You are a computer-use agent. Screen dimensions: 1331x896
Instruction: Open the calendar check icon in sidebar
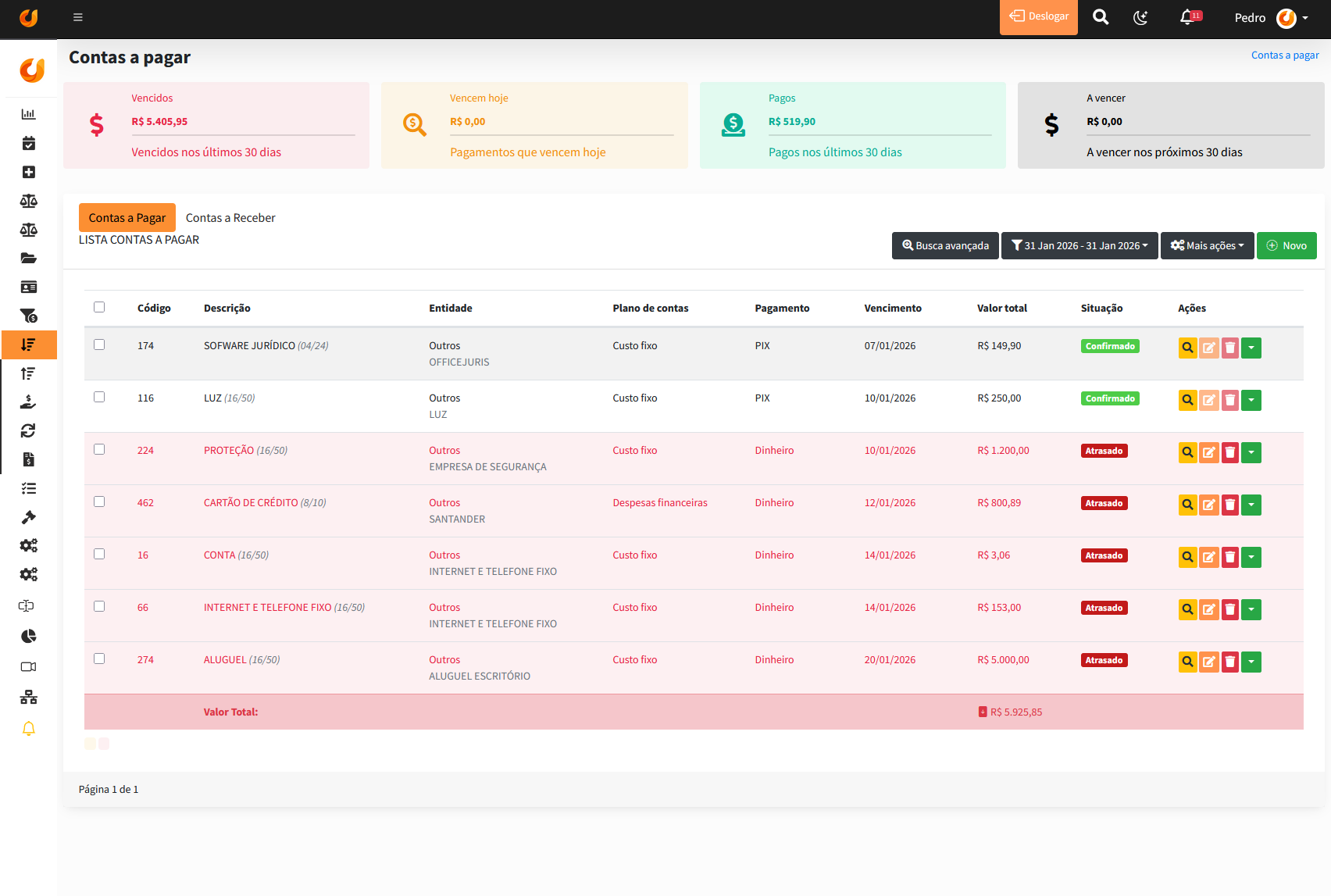[28, 143]
